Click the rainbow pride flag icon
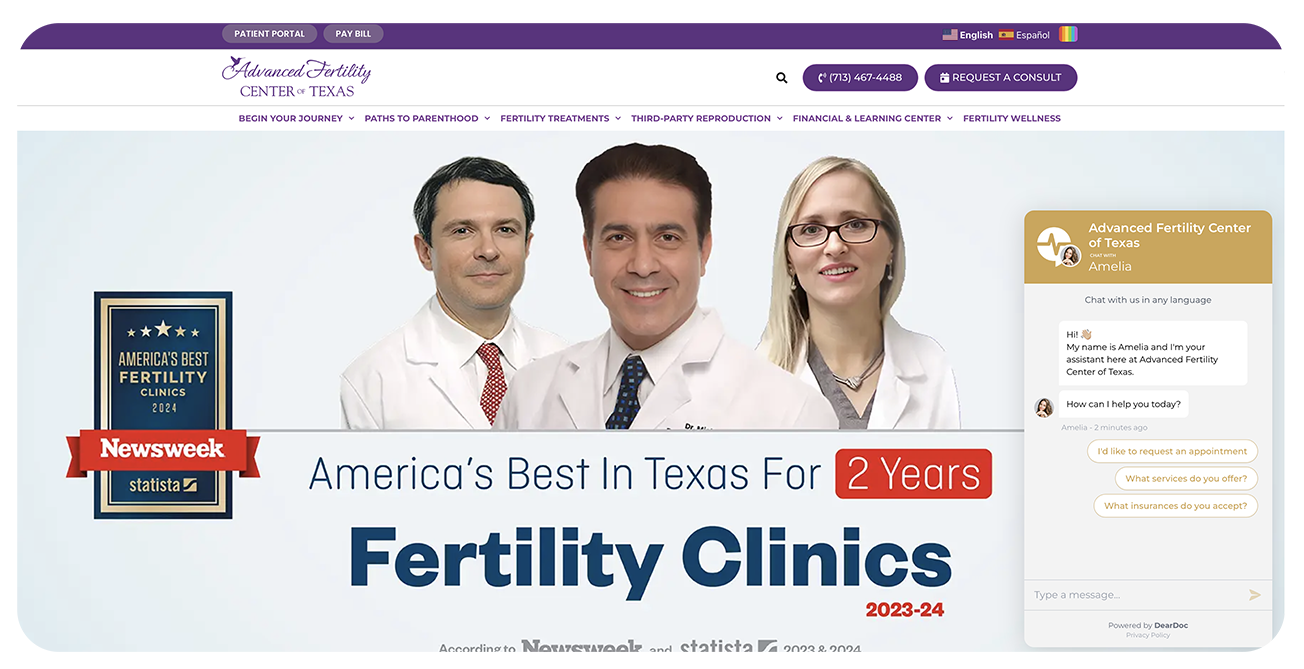This screenshot has height=669, width=1304. point(1068,34)
